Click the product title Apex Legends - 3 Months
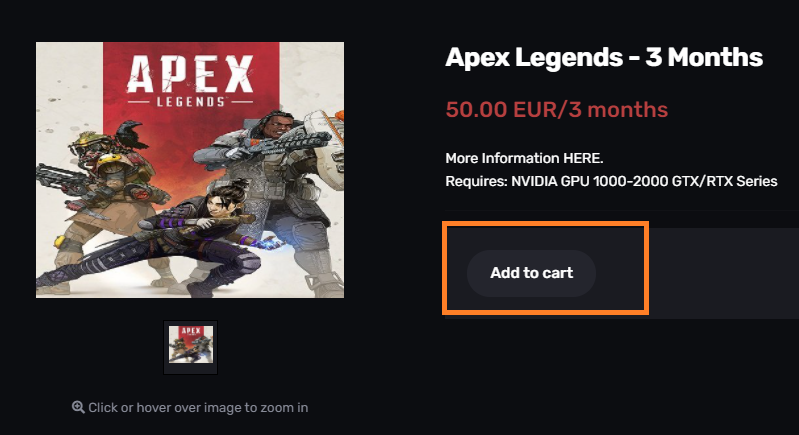This screenshot has height=435, width=799. 604,57
